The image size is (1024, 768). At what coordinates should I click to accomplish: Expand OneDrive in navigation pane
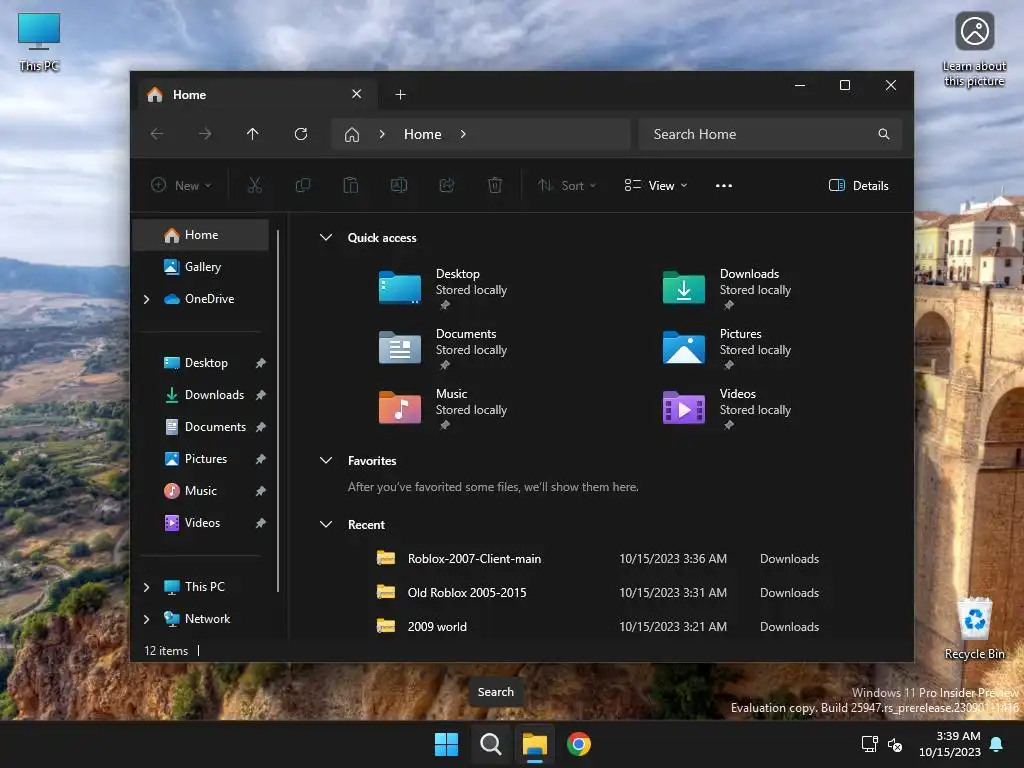coord(146,299)
